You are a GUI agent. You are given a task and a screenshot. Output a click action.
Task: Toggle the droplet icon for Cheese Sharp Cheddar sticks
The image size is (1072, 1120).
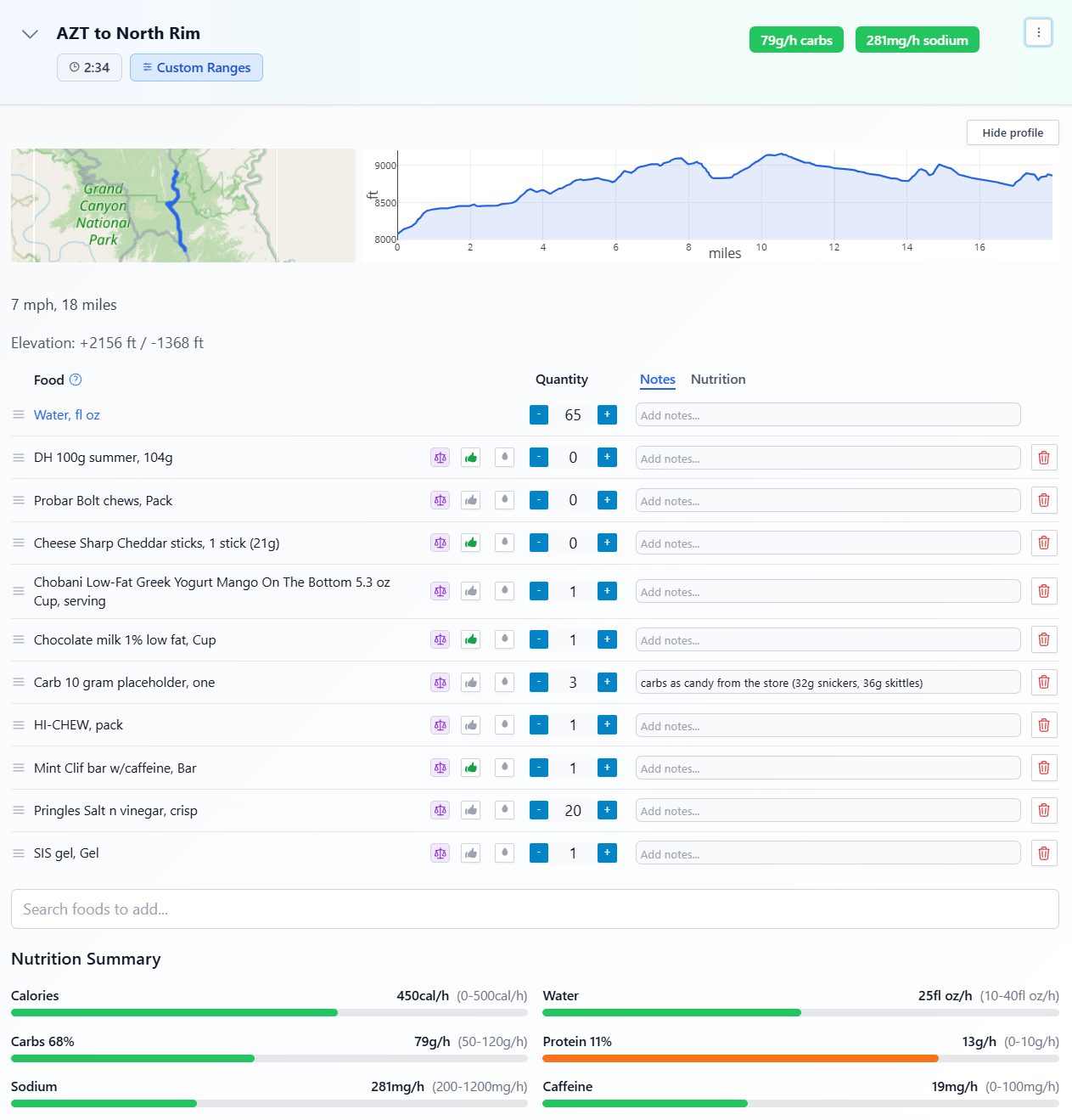[504, 543]
